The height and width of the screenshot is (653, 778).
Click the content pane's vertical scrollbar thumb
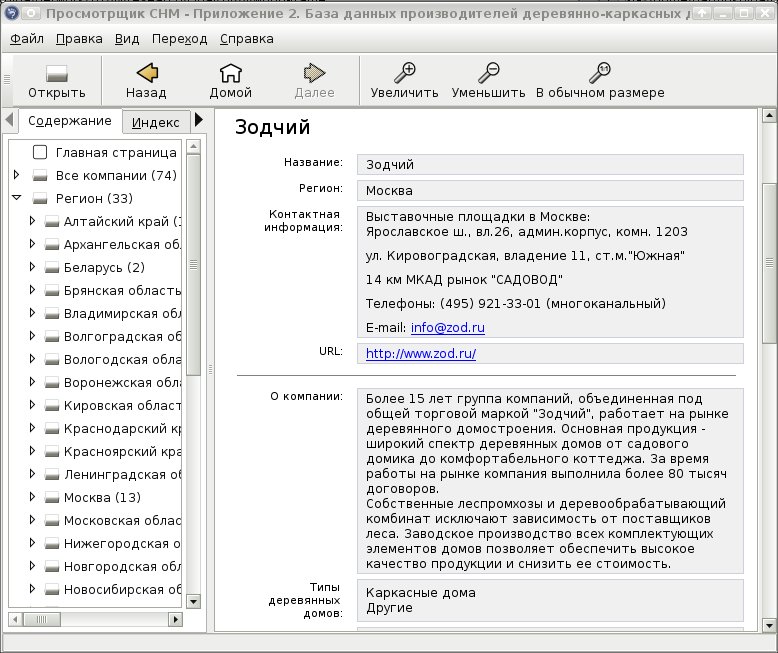(x=769, y=262)
